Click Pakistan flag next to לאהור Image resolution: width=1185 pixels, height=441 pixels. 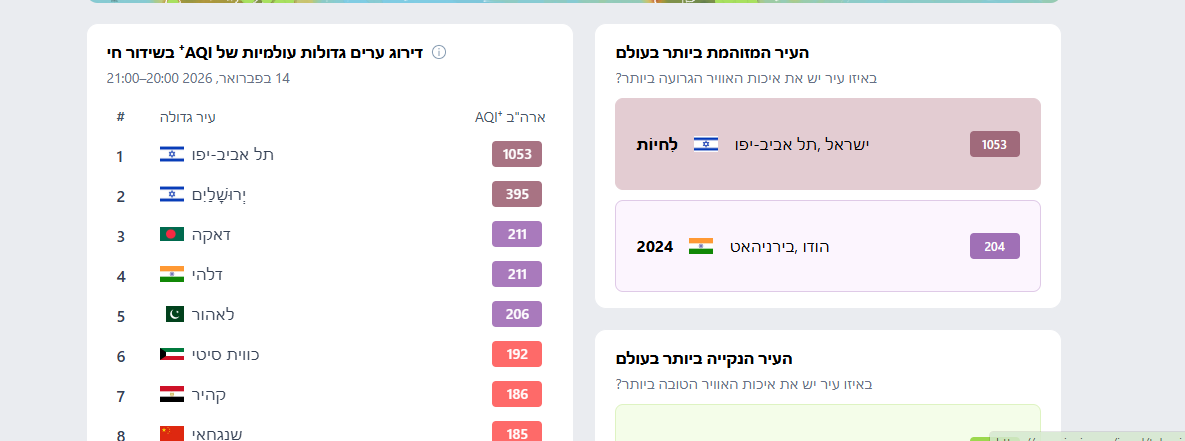[174, 314]
